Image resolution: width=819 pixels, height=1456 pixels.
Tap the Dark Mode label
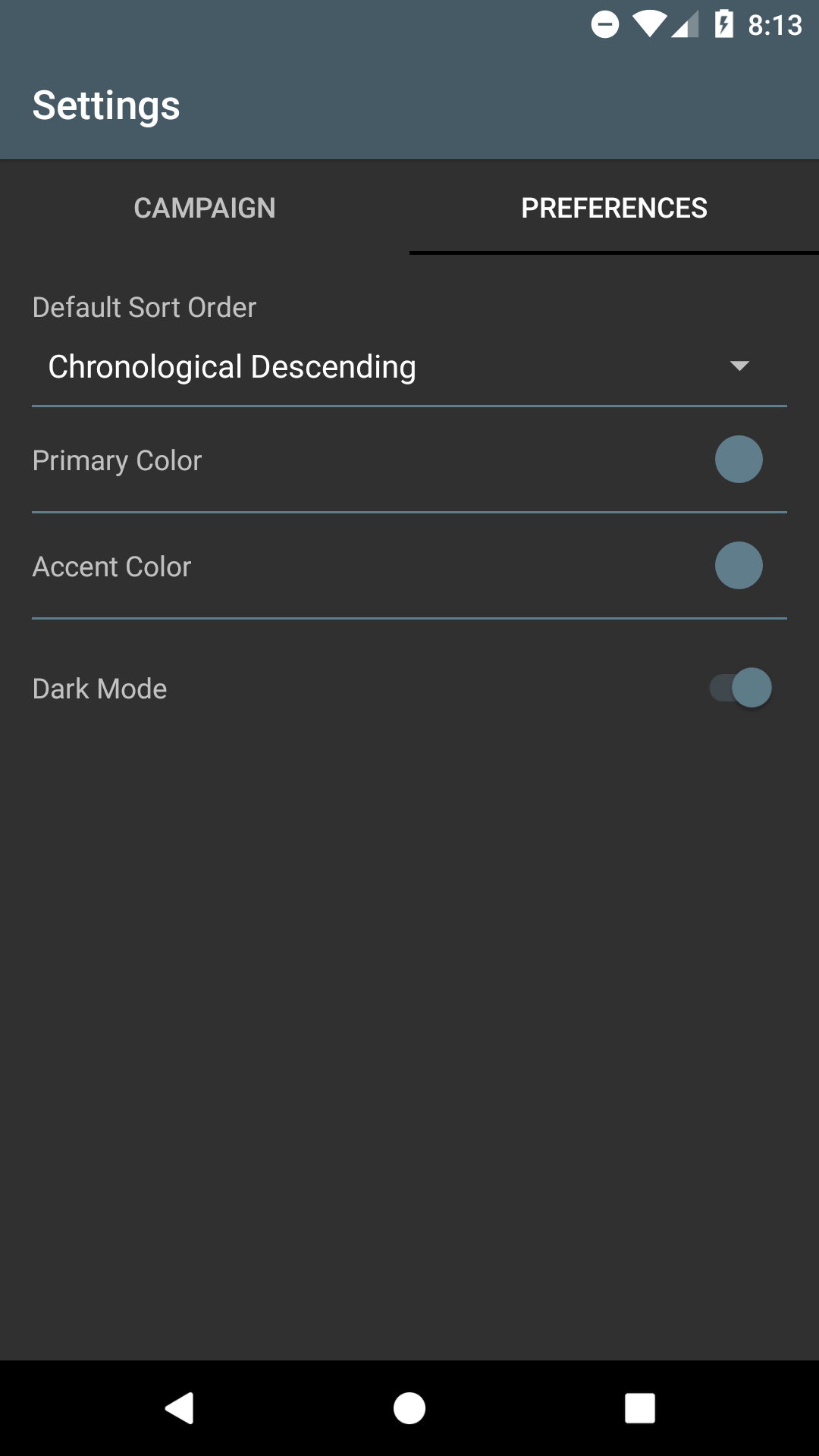click(100, 689)
